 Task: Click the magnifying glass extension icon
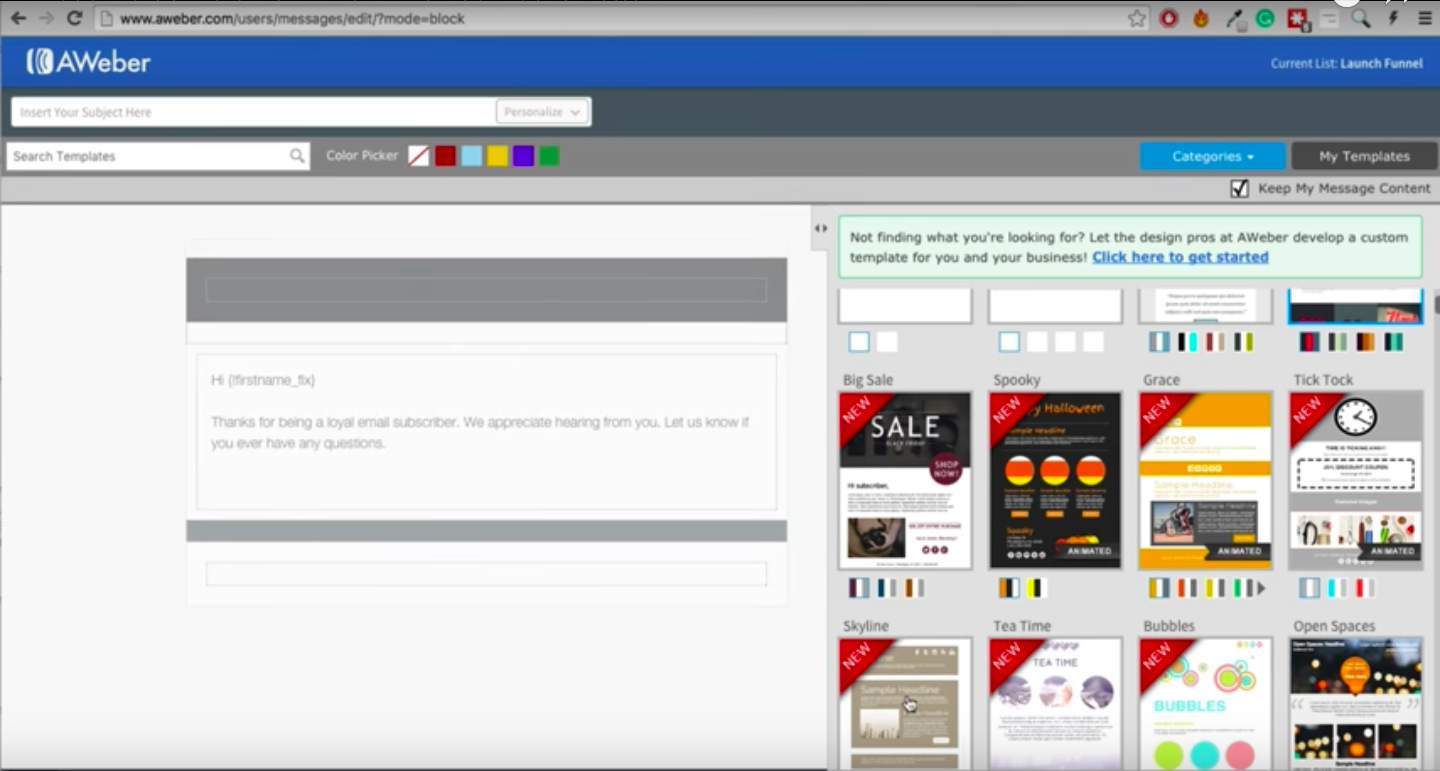[x=1360, y=18]
